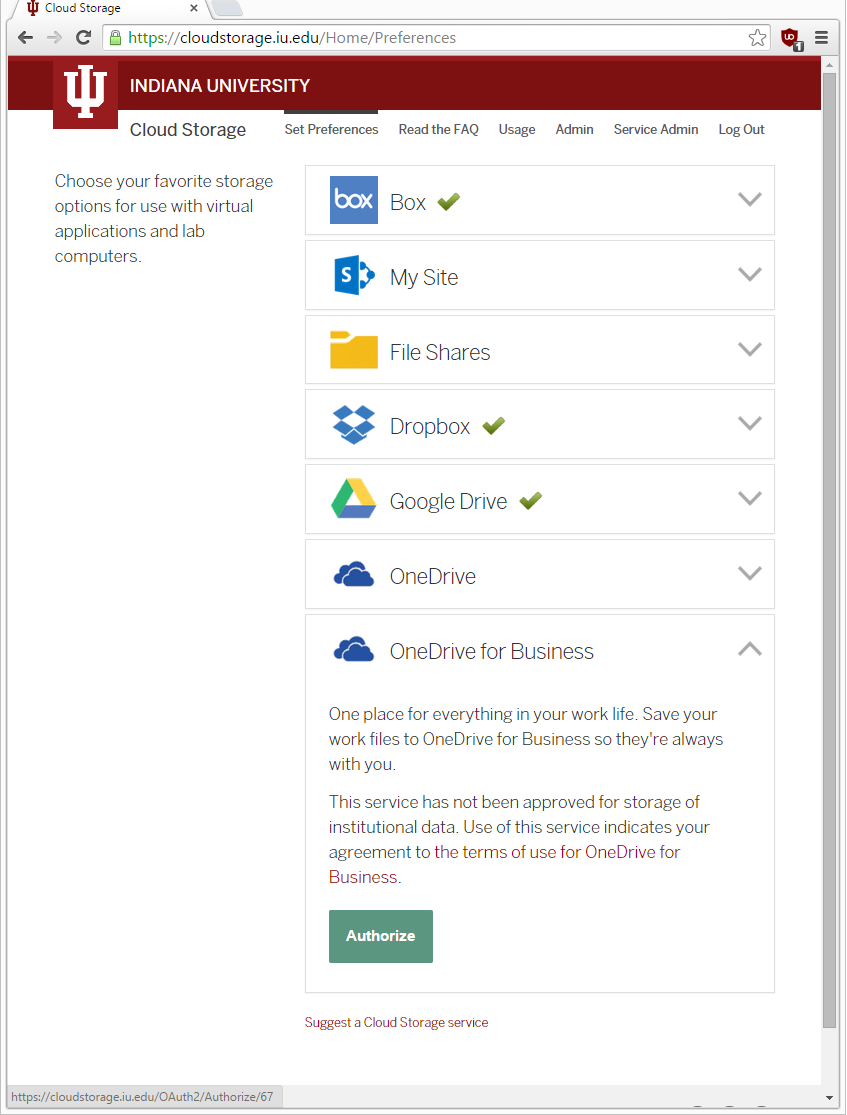Click the Box service name
Image resolution: width=847 pixels, height=1115 pixels.
pos(407,203)
